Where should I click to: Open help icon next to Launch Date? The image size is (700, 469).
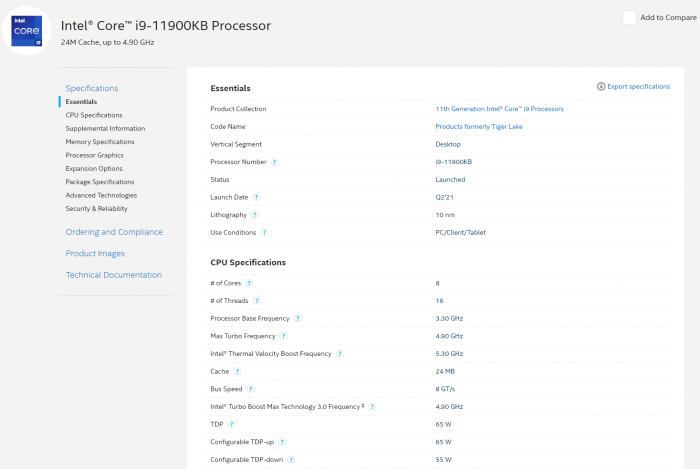256,197
